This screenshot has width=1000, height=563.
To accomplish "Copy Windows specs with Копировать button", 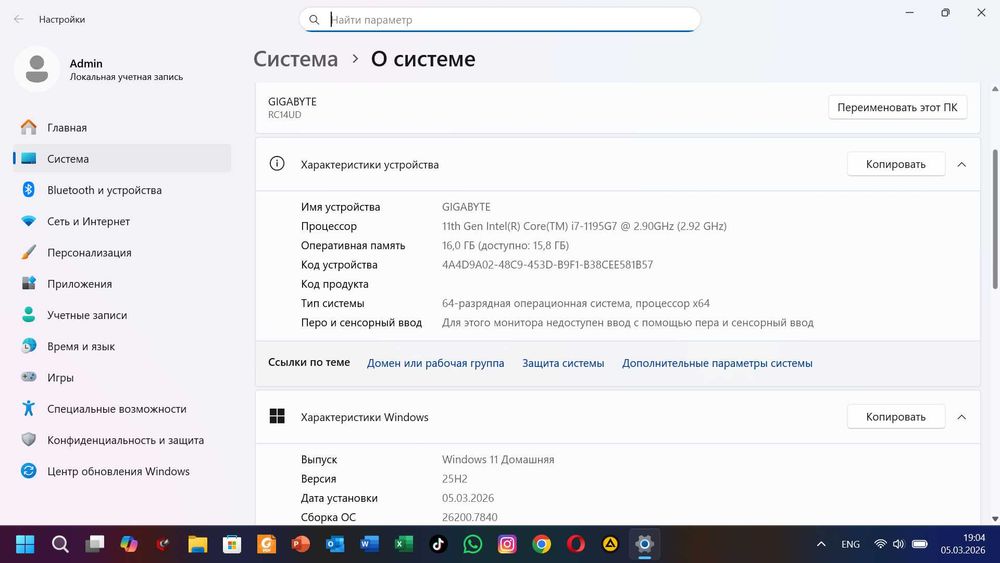I will tap(895, 417).
